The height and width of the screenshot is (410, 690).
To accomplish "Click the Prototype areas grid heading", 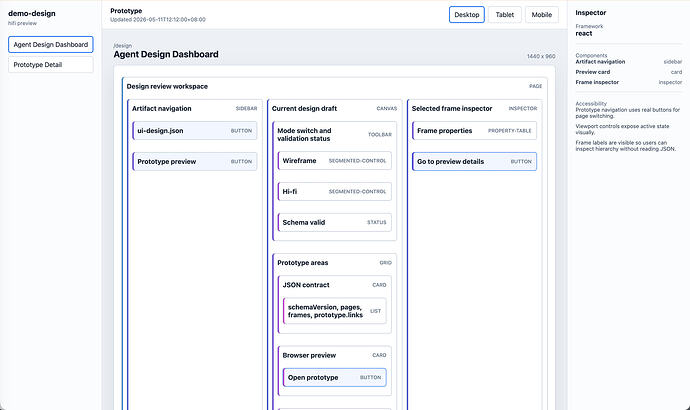I will (303, 263).
